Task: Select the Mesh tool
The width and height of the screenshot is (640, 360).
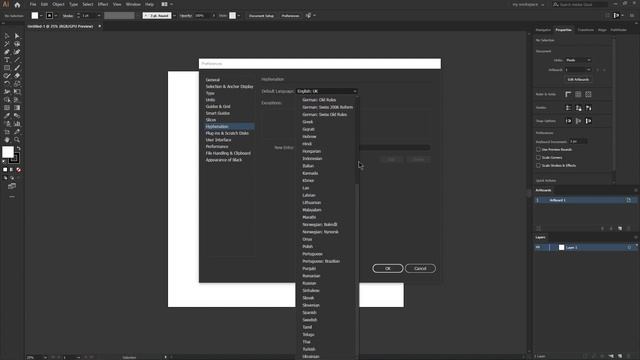Action: tap(7, 108)
